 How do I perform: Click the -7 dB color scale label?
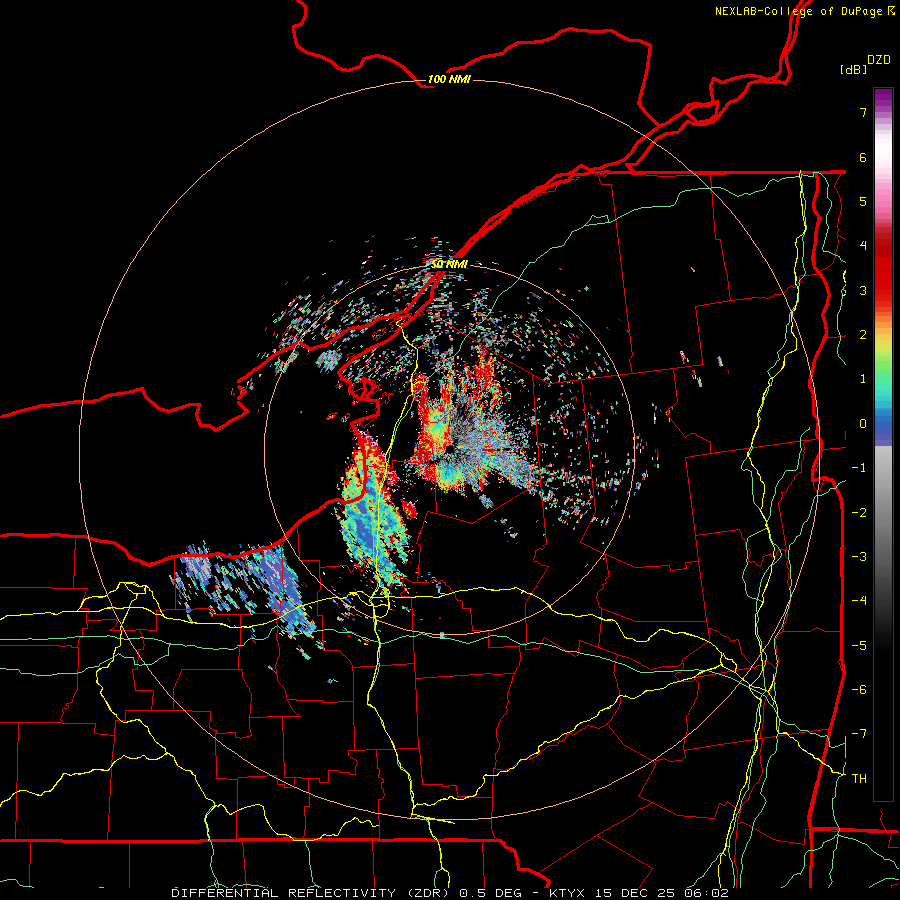click(x=859, y=734)
